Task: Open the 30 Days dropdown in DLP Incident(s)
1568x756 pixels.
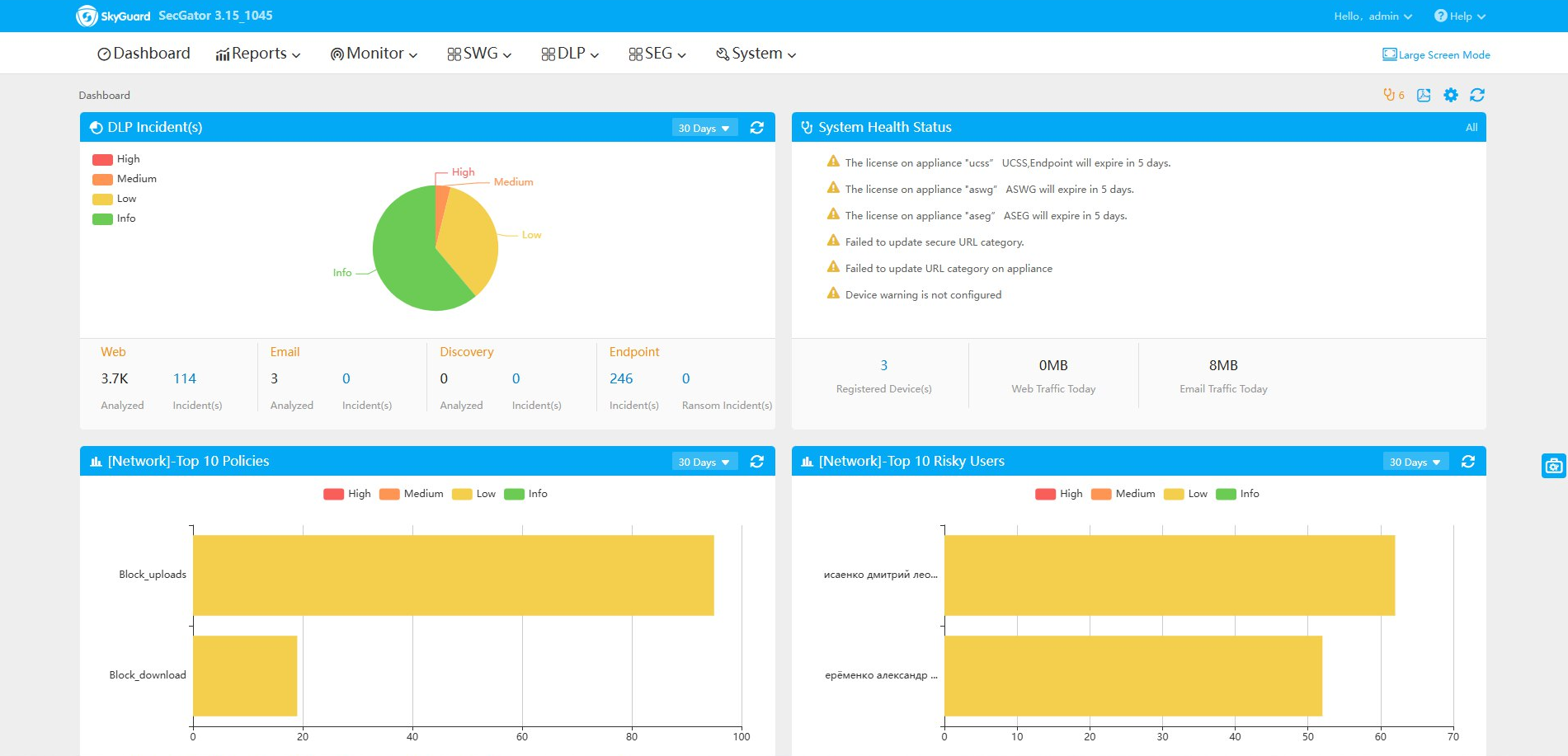Action: point(703,127)
